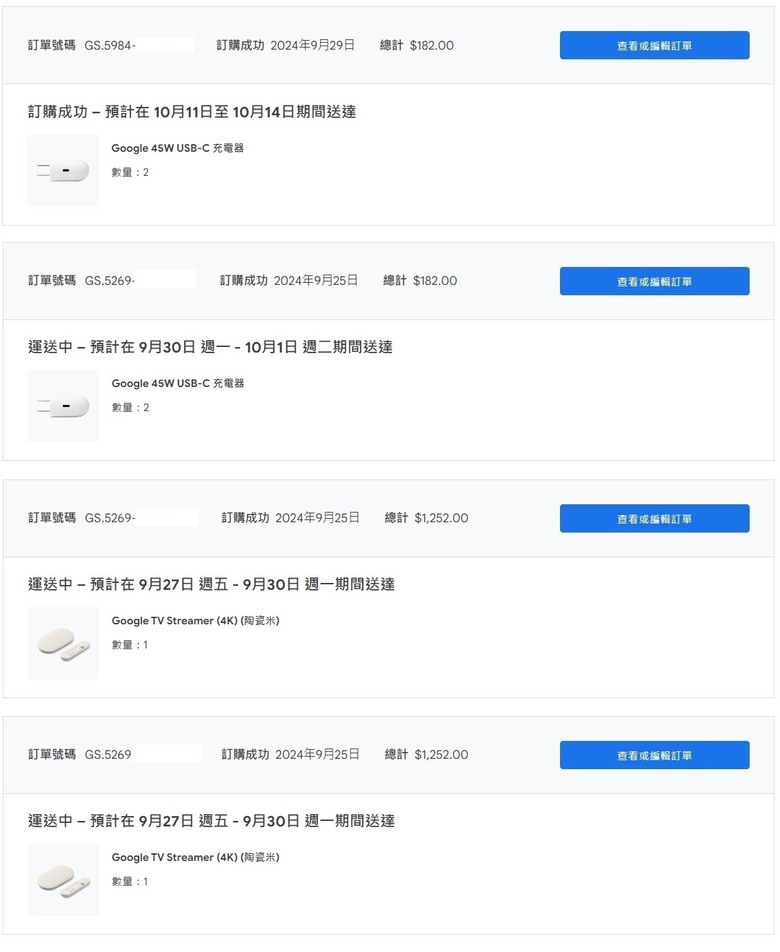780x952 pixels.
Task: Open the last TV Streamer product thumbnail
Action: [63, 880]
